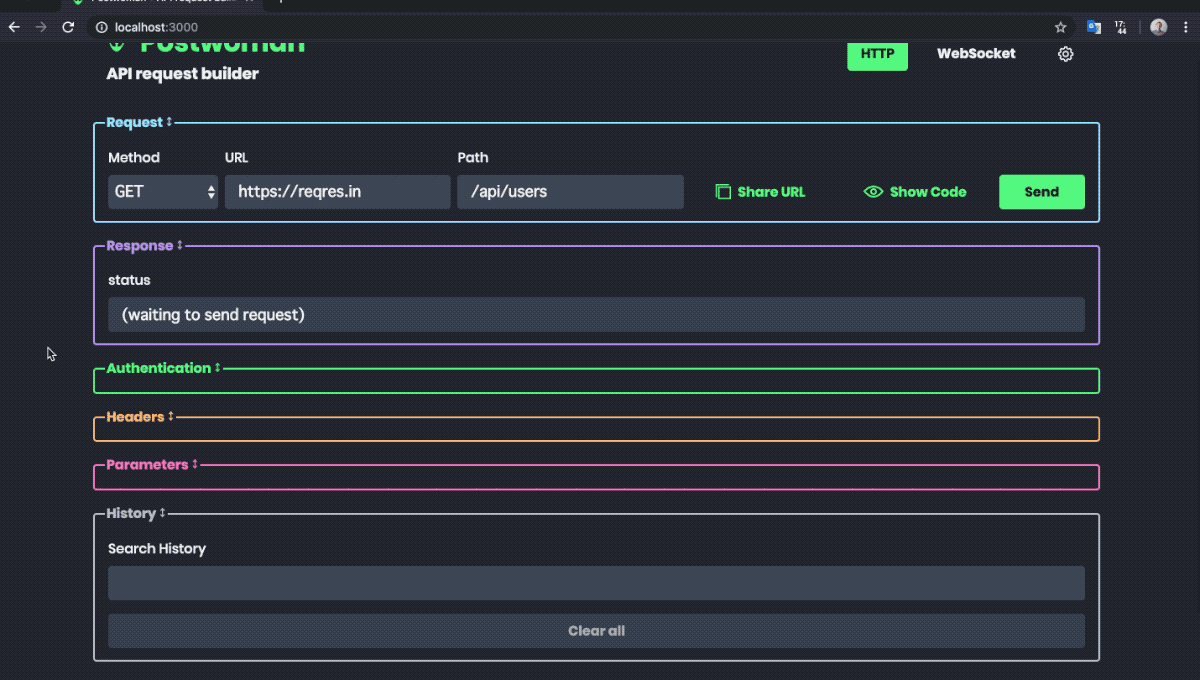This screenshot has height=680, width=1200.
Task: Click the browser forward arrow
Action: click(41, 27)
